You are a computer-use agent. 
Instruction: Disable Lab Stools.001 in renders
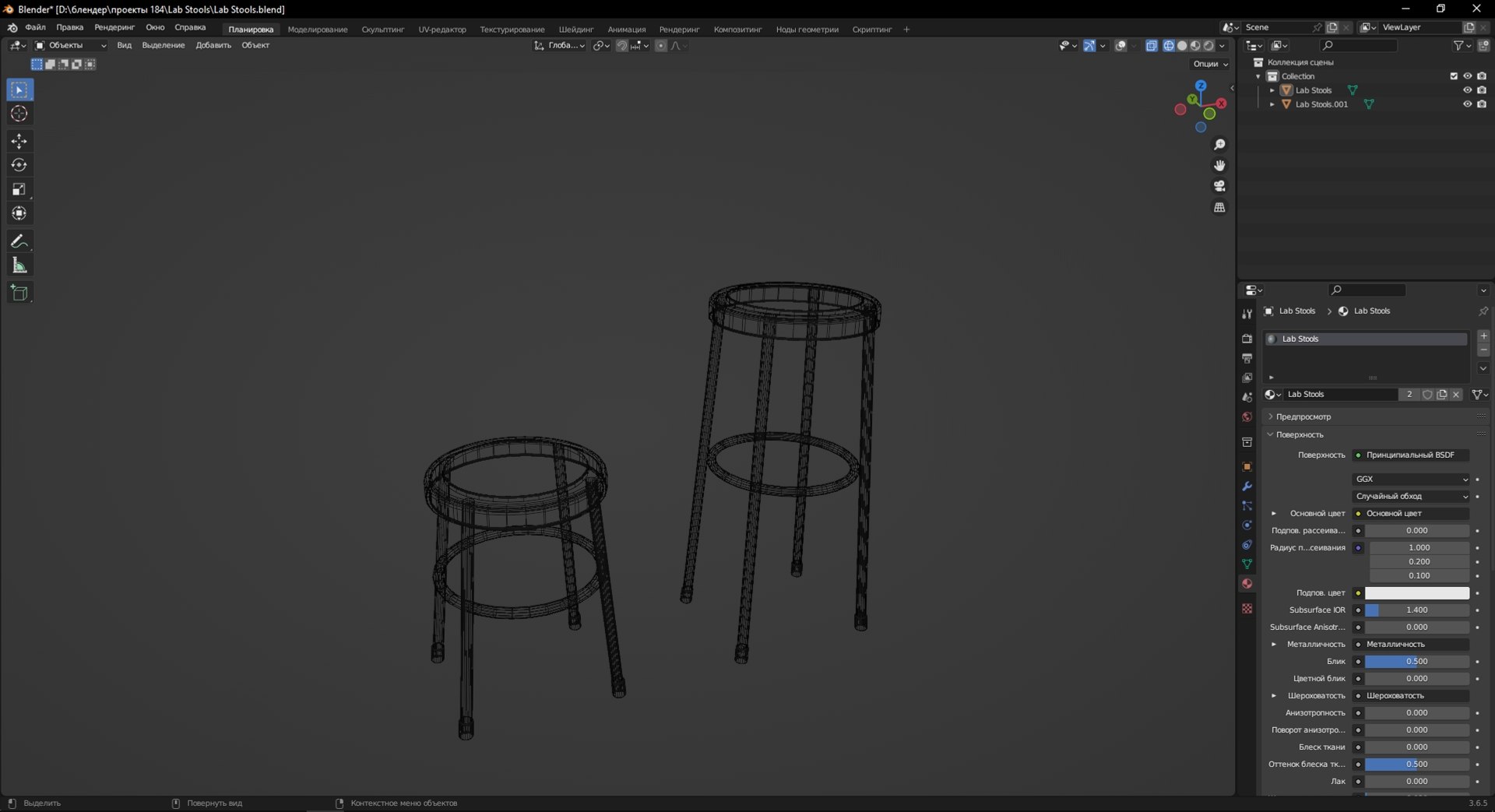coord(1482,104)
